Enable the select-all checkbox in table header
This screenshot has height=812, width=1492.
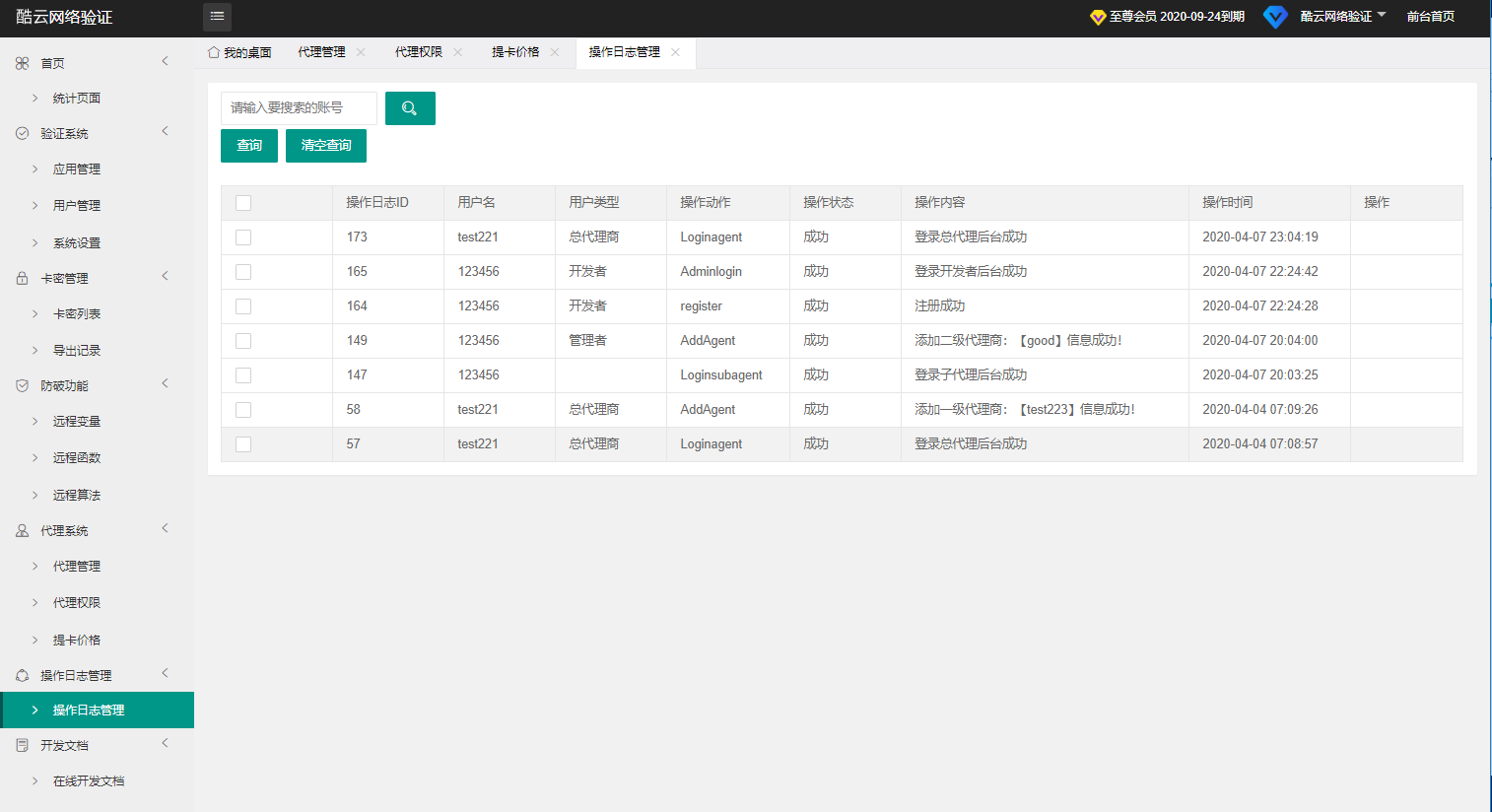pos(242,201)
